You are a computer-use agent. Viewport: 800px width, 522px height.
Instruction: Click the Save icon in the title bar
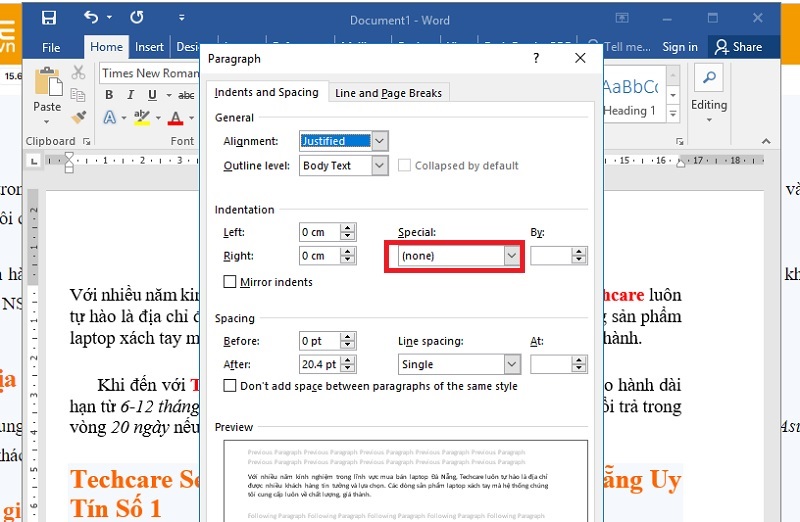click(x=49, y=18)
